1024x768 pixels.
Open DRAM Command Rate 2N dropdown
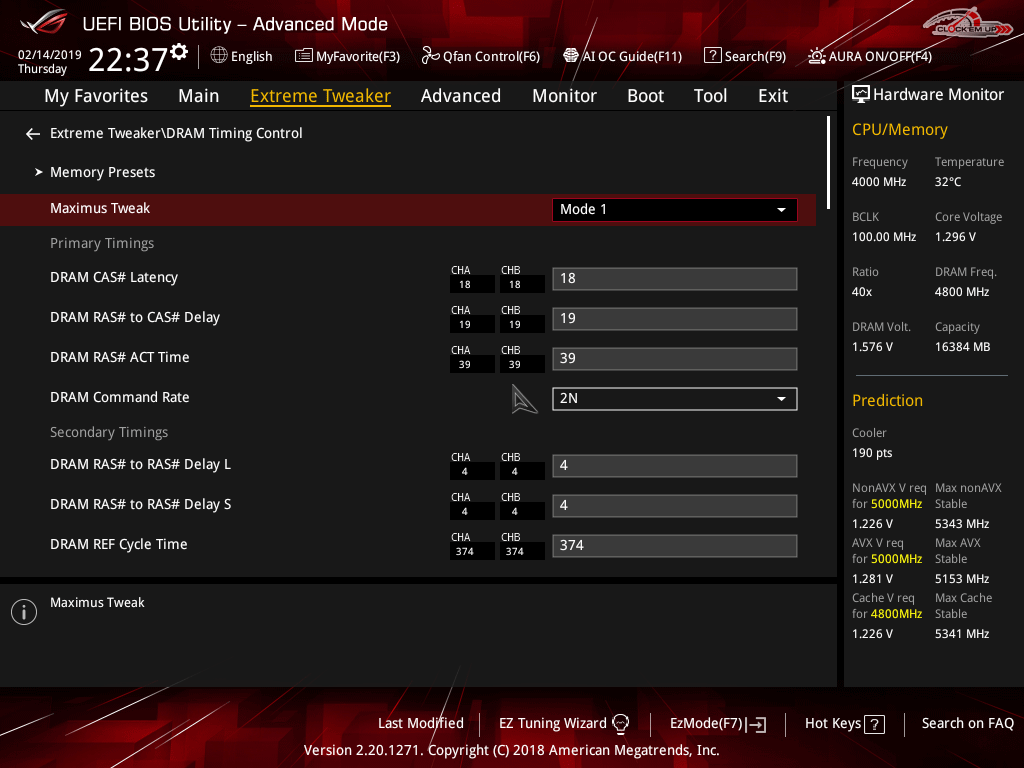tap(674, 399)
